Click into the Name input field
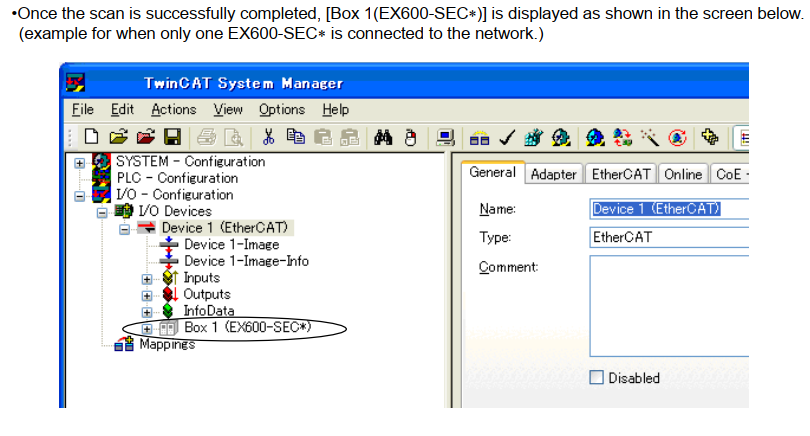This screenshot has height=436, width=810. (x=669, y=209)
